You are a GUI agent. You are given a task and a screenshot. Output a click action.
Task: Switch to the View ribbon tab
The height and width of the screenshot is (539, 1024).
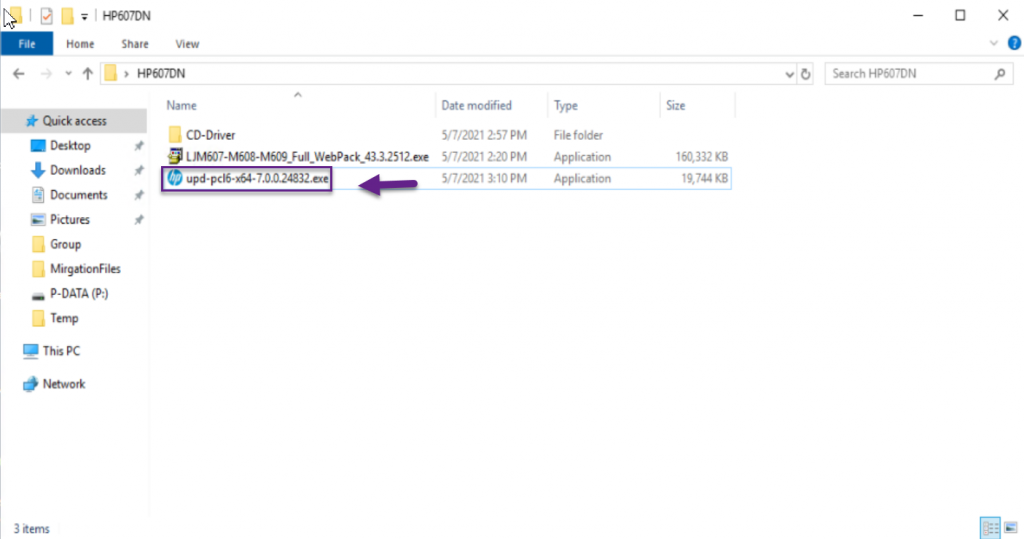[x=187, y=44]
